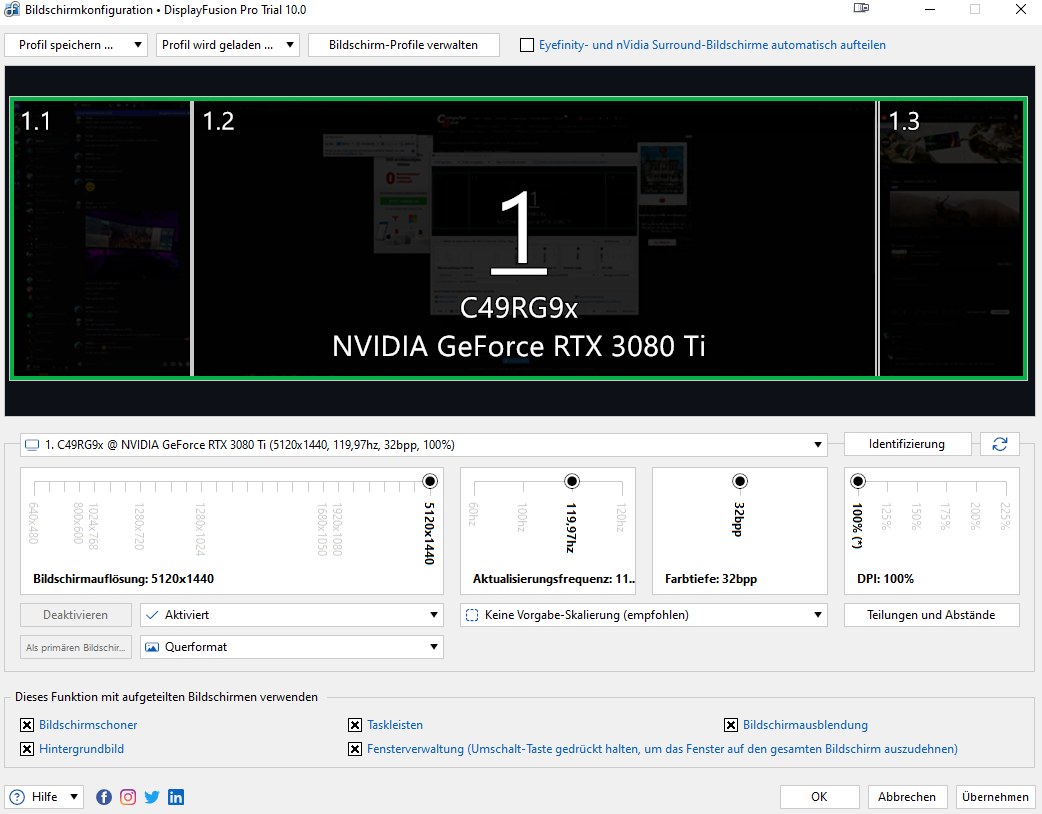Toggle Eyefinity and nVidia Surround auto-split checkbox
This screenshot has height=814, width=1042.
pyautogui.click(x=526, y=45)
